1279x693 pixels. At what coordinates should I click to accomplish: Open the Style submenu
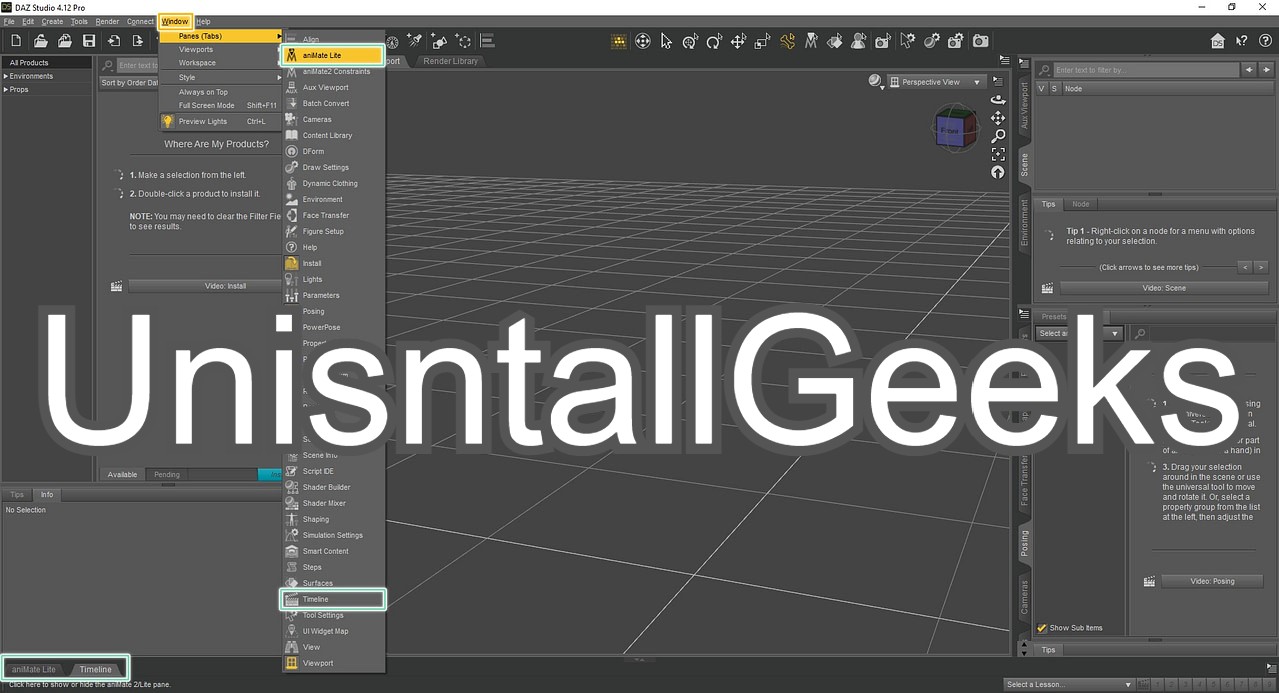[221, 77]
